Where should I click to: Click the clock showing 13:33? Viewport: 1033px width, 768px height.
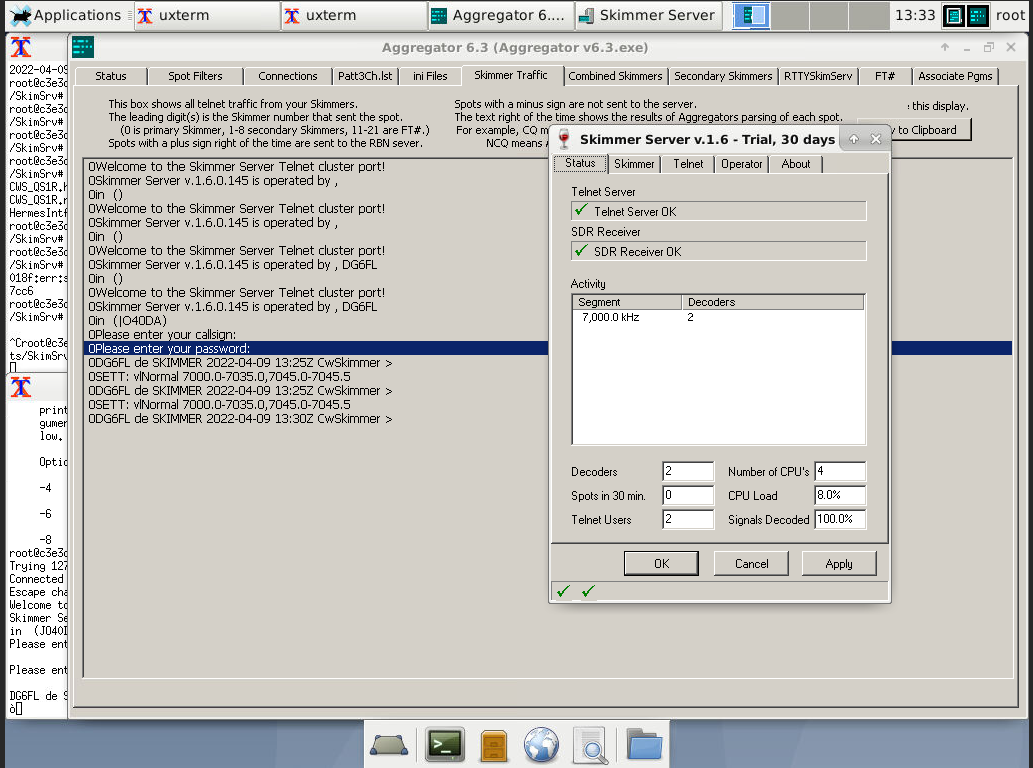tap(914, 15)
